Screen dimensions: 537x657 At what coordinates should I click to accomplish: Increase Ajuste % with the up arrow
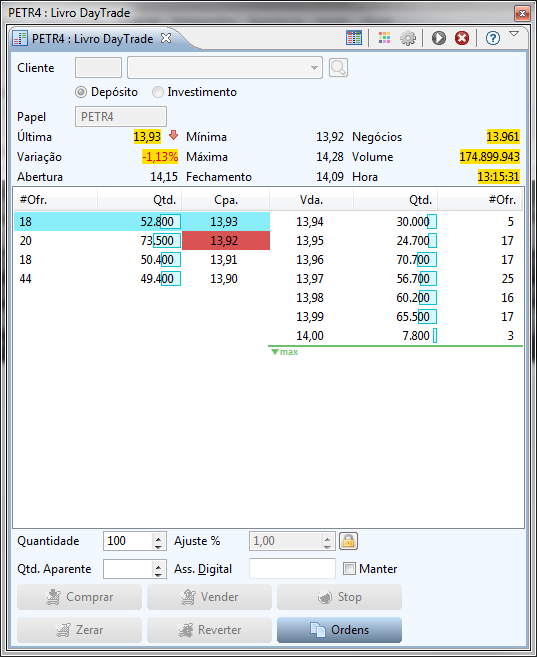click(327, 537)
